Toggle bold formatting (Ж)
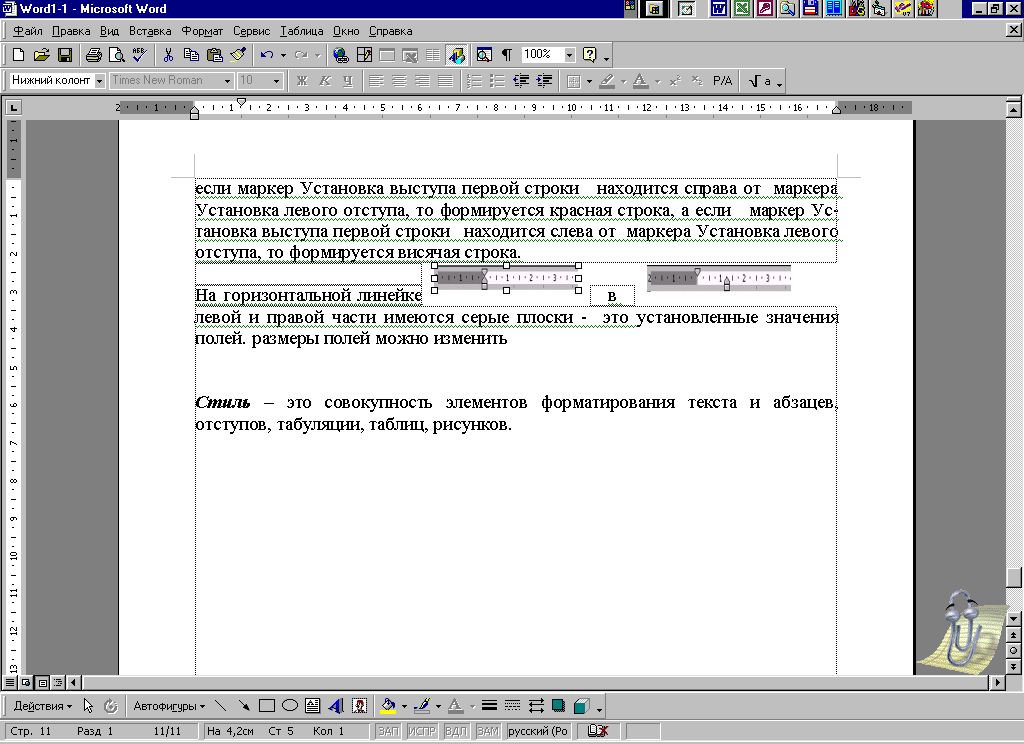 tap(302, 81)
